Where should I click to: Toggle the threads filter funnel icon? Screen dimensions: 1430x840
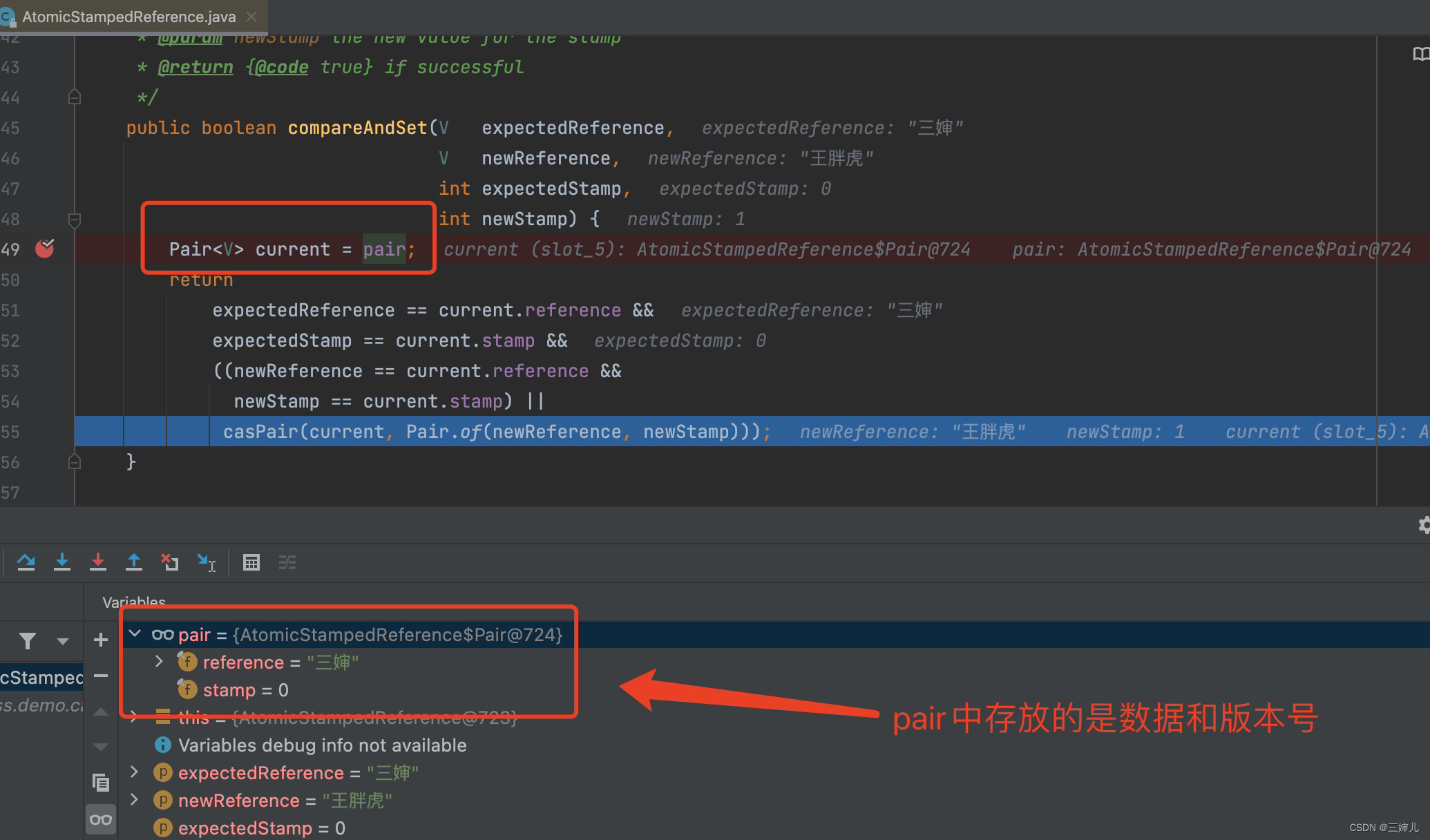click(x=28, y=641)
